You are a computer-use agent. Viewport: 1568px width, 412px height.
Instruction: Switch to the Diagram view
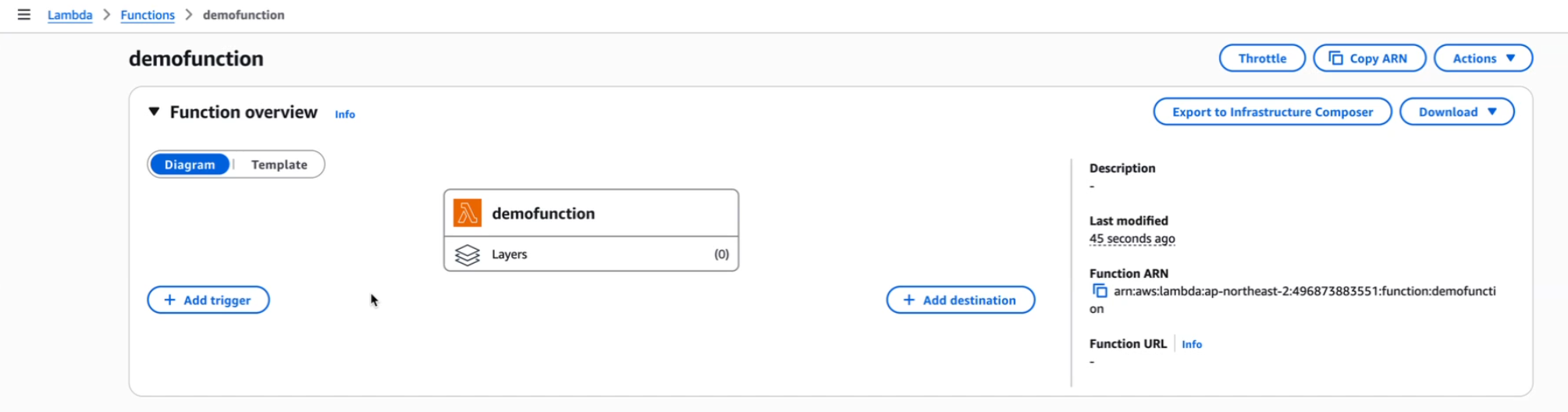[x=190, y=165]
